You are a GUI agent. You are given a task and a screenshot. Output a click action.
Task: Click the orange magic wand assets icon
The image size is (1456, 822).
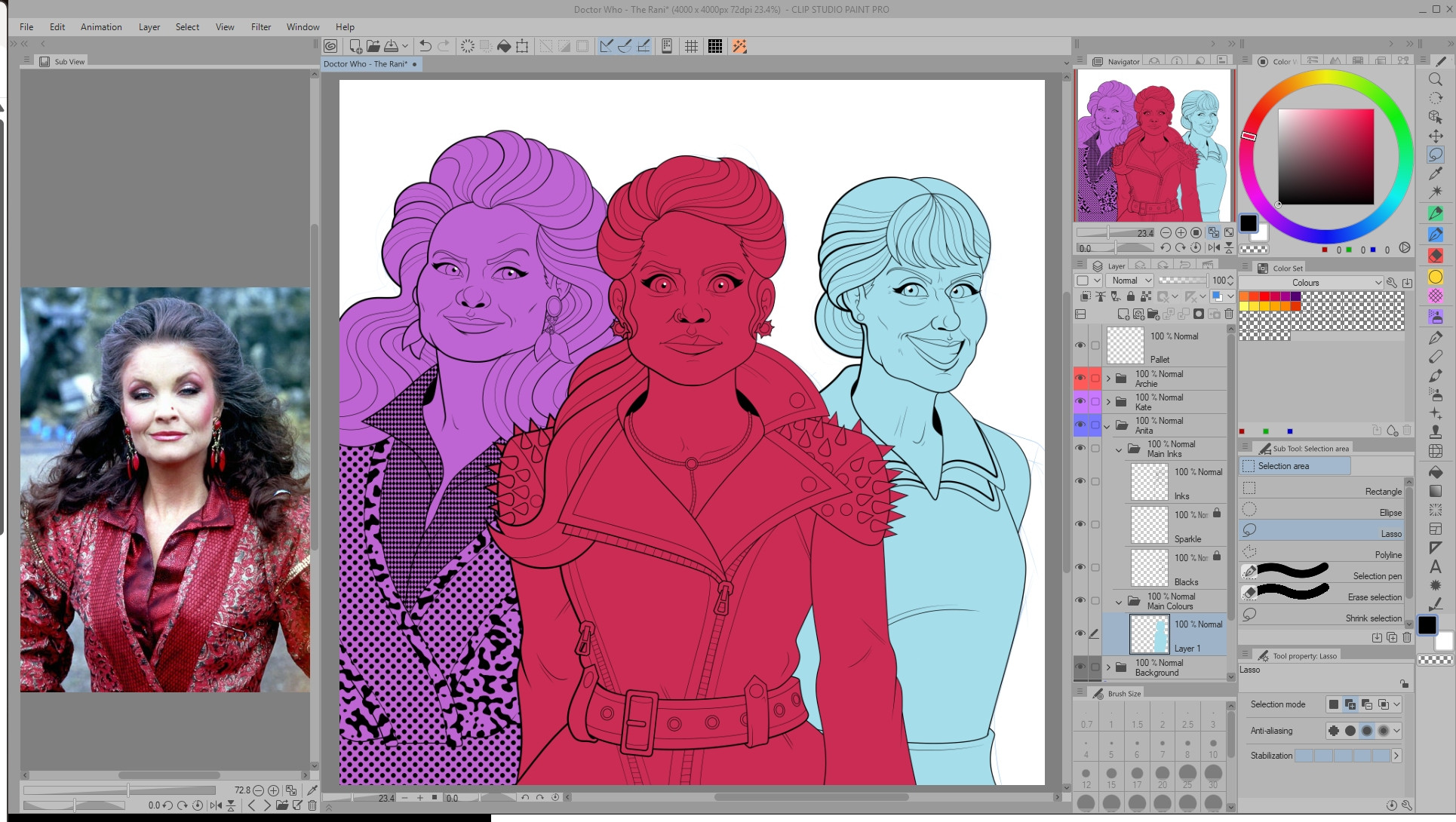click(739, 46)
